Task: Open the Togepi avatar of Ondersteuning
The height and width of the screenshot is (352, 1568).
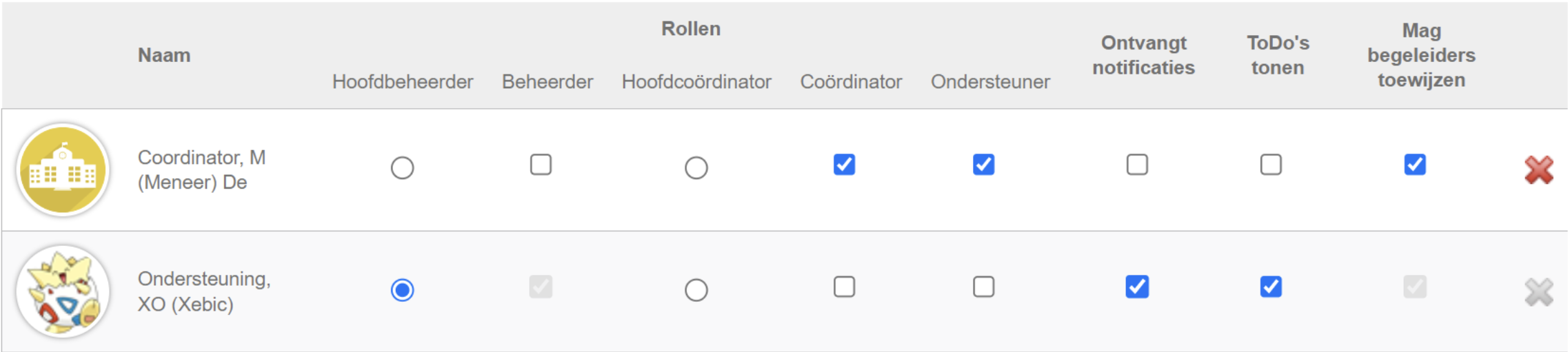Action: (63, 291)
